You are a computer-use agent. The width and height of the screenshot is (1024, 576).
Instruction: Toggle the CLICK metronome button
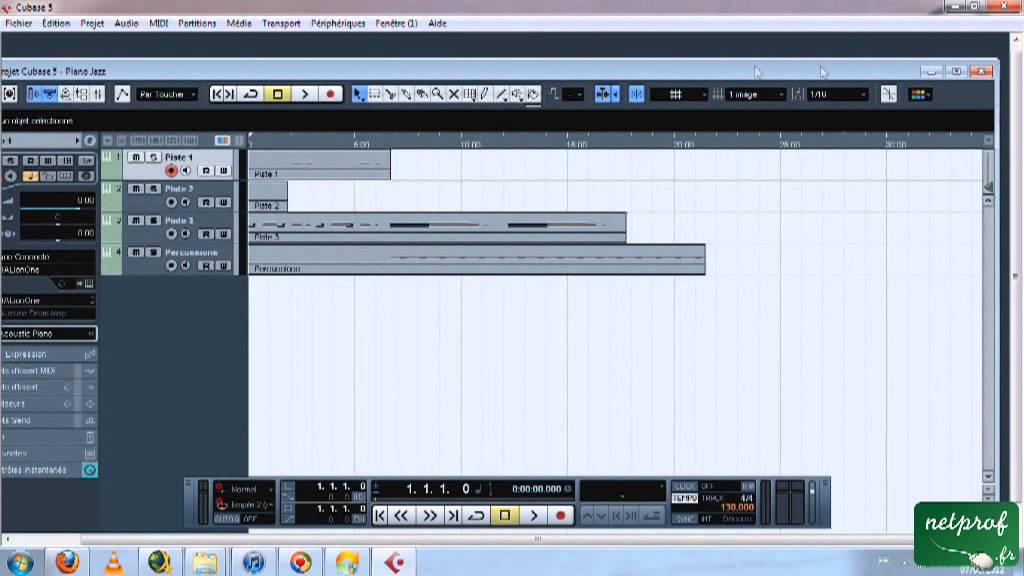684,487
